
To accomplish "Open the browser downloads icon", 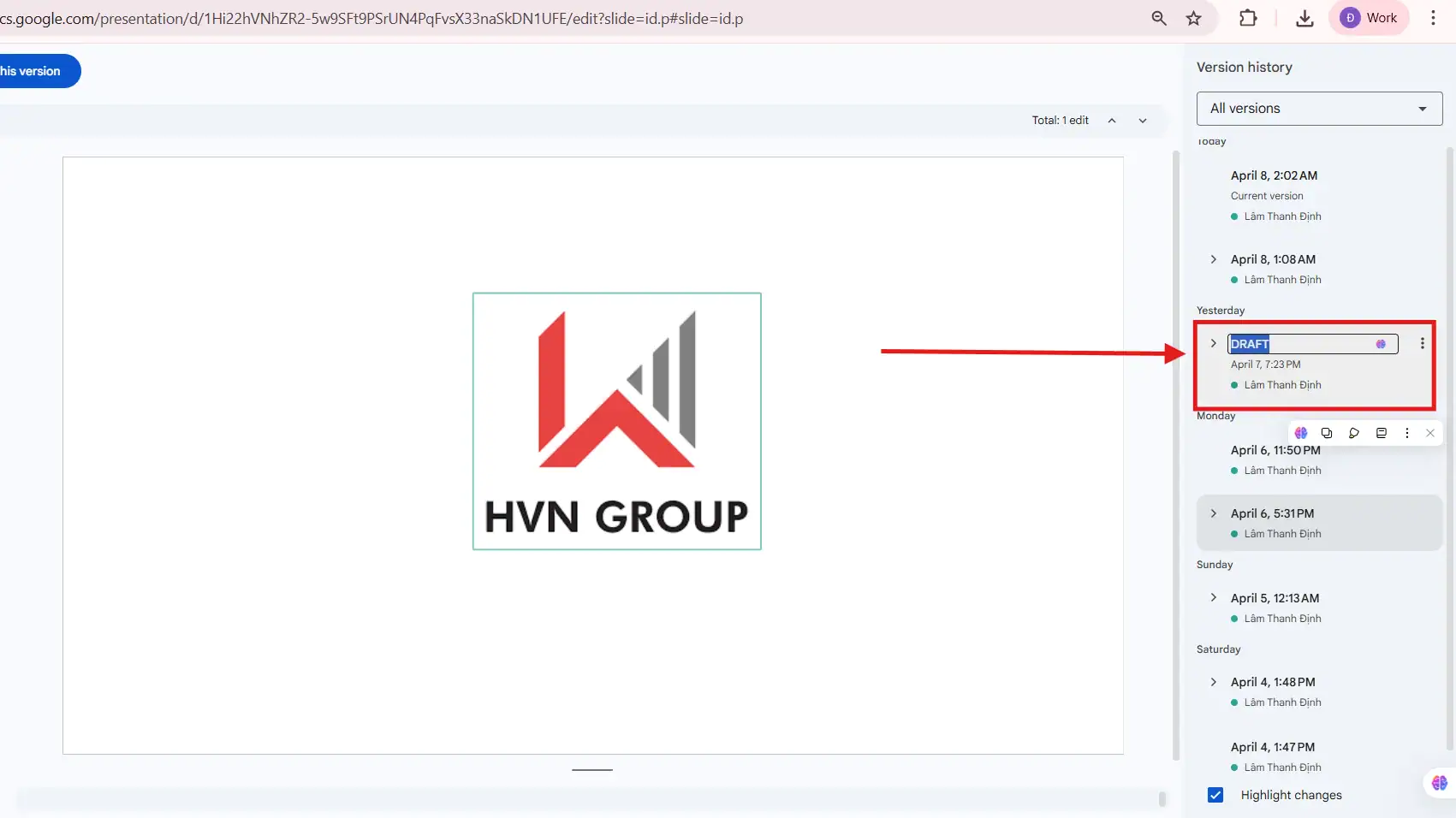I will coord(1304,18).
